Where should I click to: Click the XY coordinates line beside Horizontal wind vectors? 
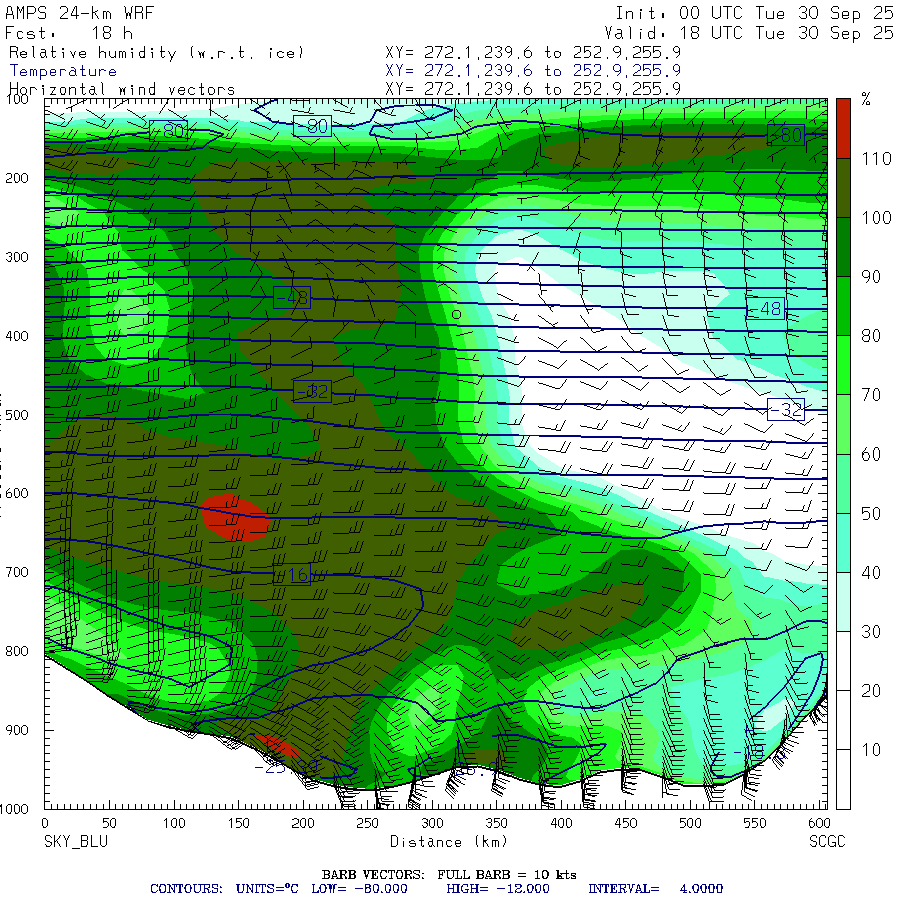pos(533,89)
